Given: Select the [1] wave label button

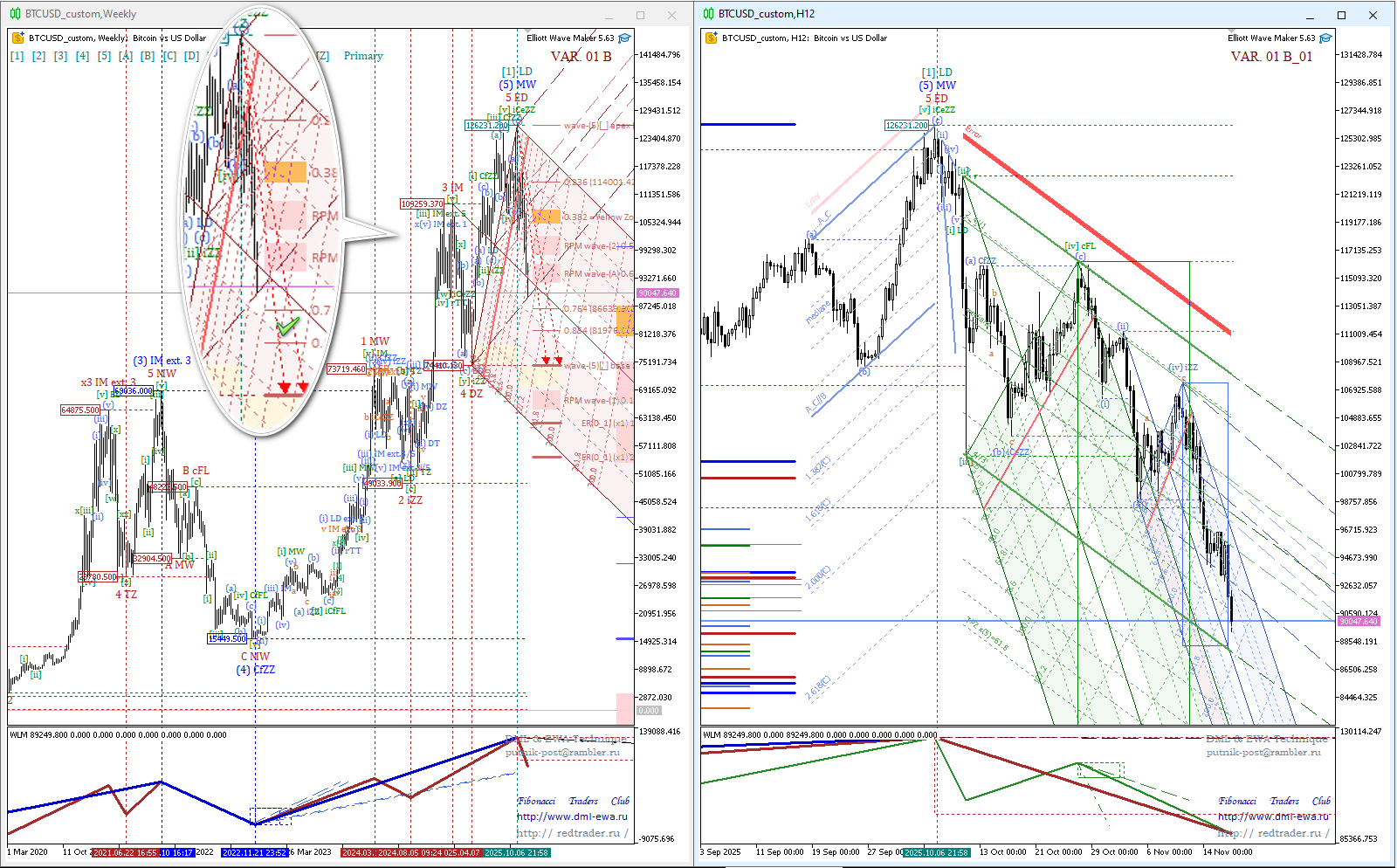Looking at the screenshot, I should click(x=17, y=56).
